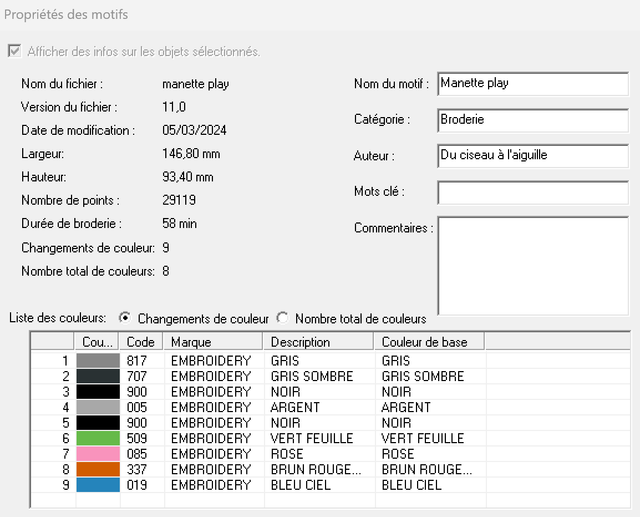This screenshot has width=640, height=517.
Task: Click the 'Nom du motif' text field
Action: click(x=533, y=84)
